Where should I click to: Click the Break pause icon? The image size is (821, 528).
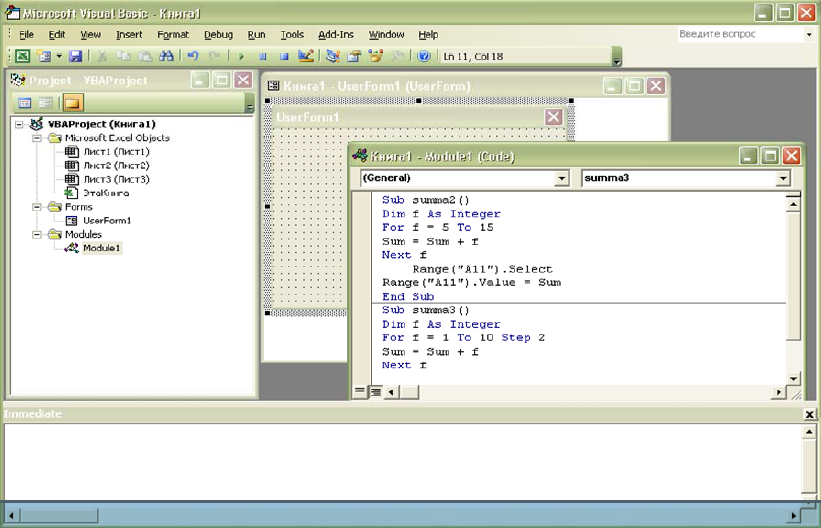263,56
